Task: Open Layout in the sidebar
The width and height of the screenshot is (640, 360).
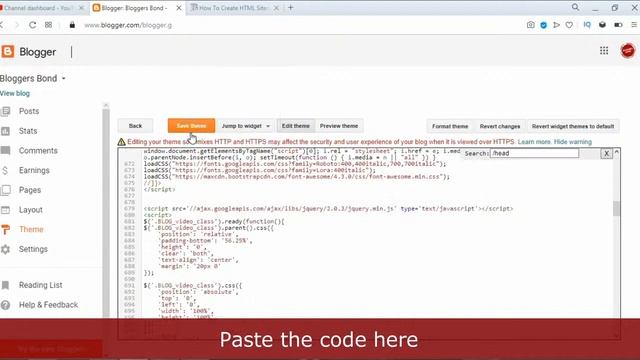Action: coord(31,210)
